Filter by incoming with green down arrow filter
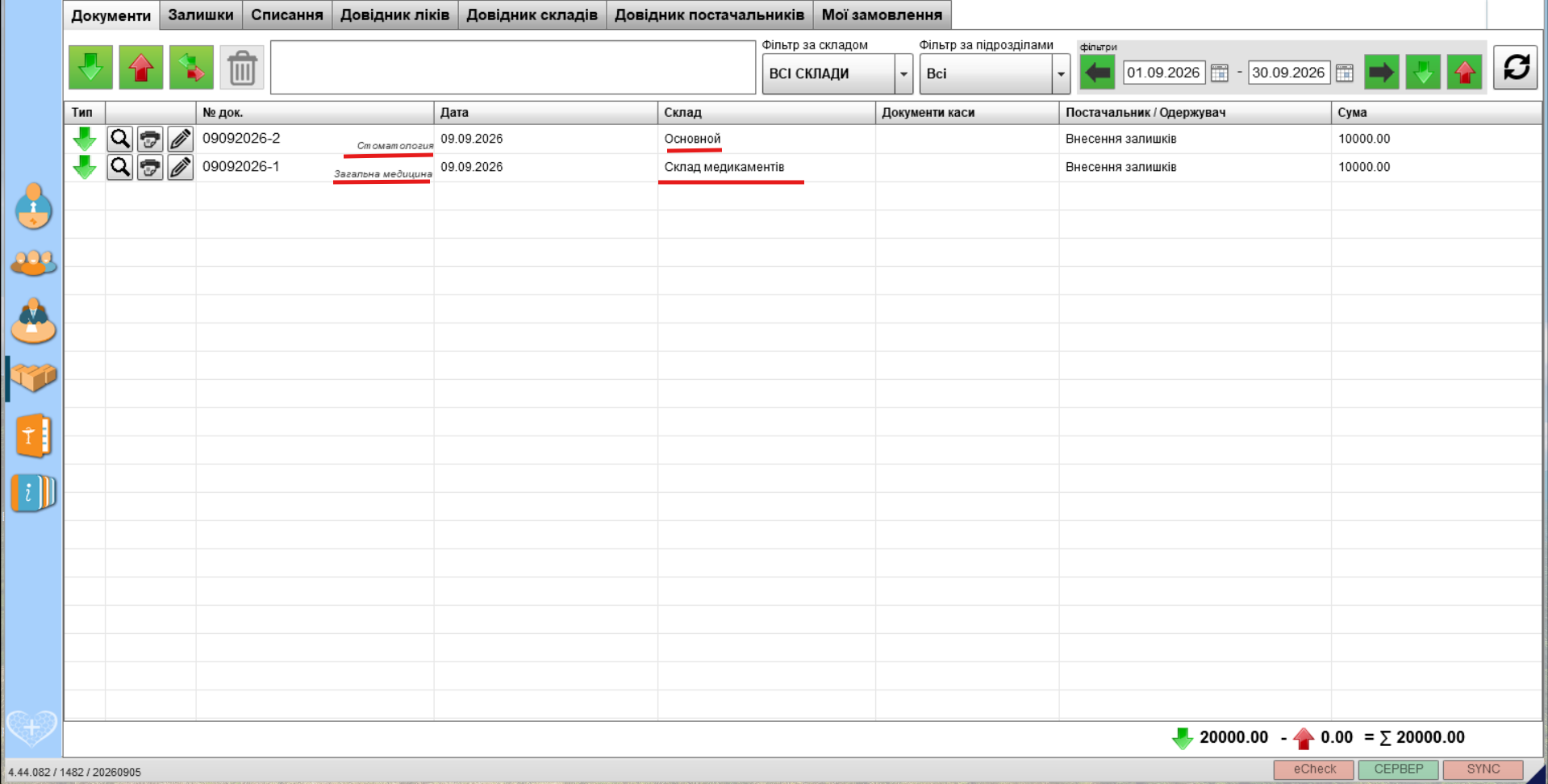The width and height of the screenshot is (1548, 784). [1423, 73]
